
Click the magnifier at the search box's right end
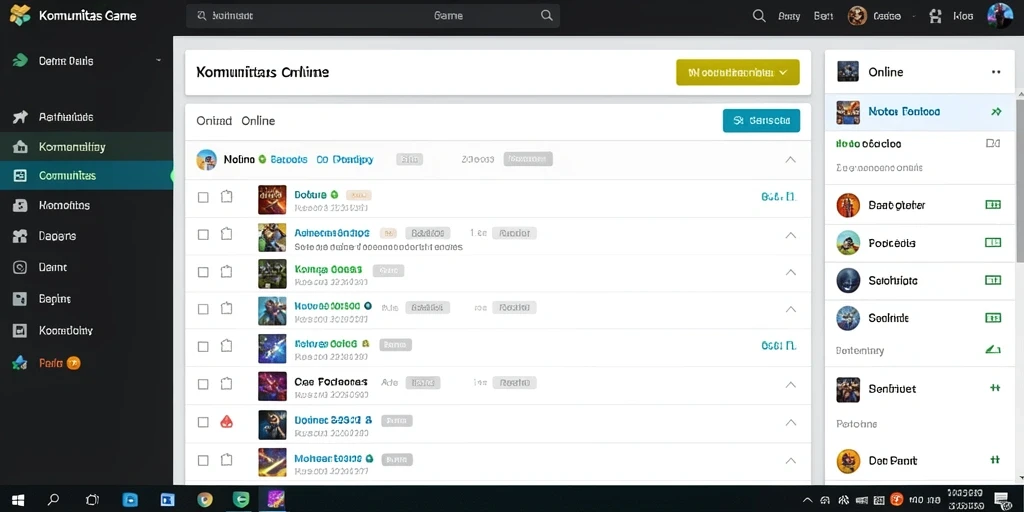(x=547, y=16)
